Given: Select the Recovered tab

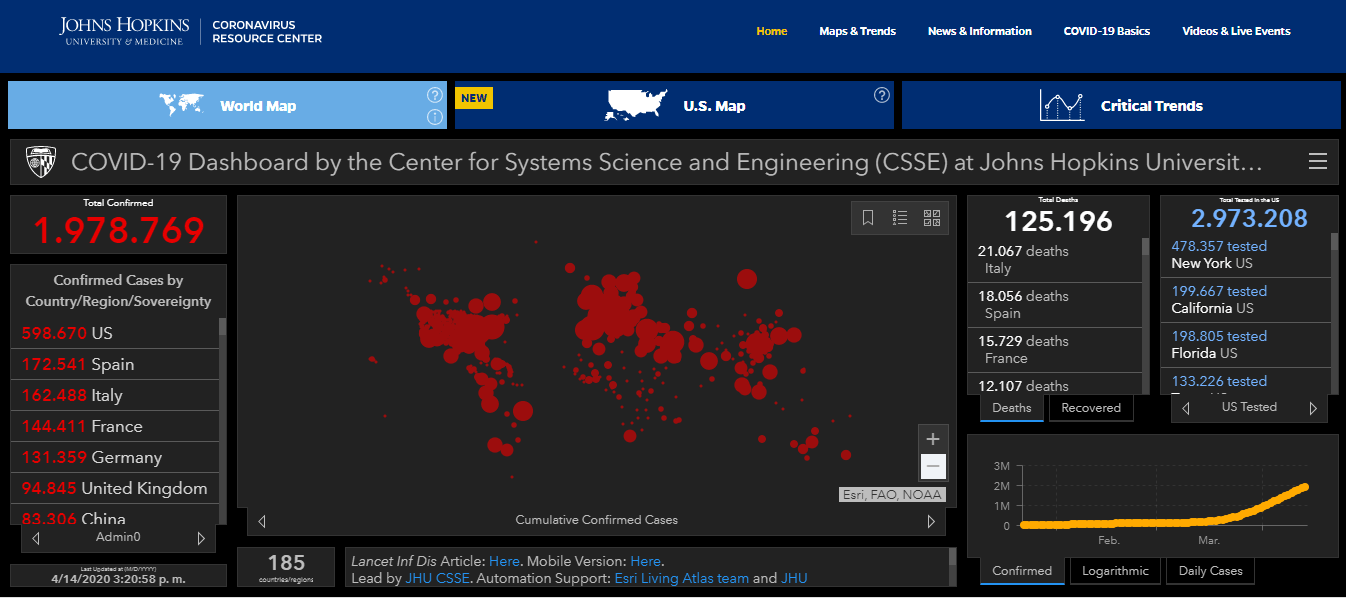Looking at the screenshot, I should (1091, 408).
